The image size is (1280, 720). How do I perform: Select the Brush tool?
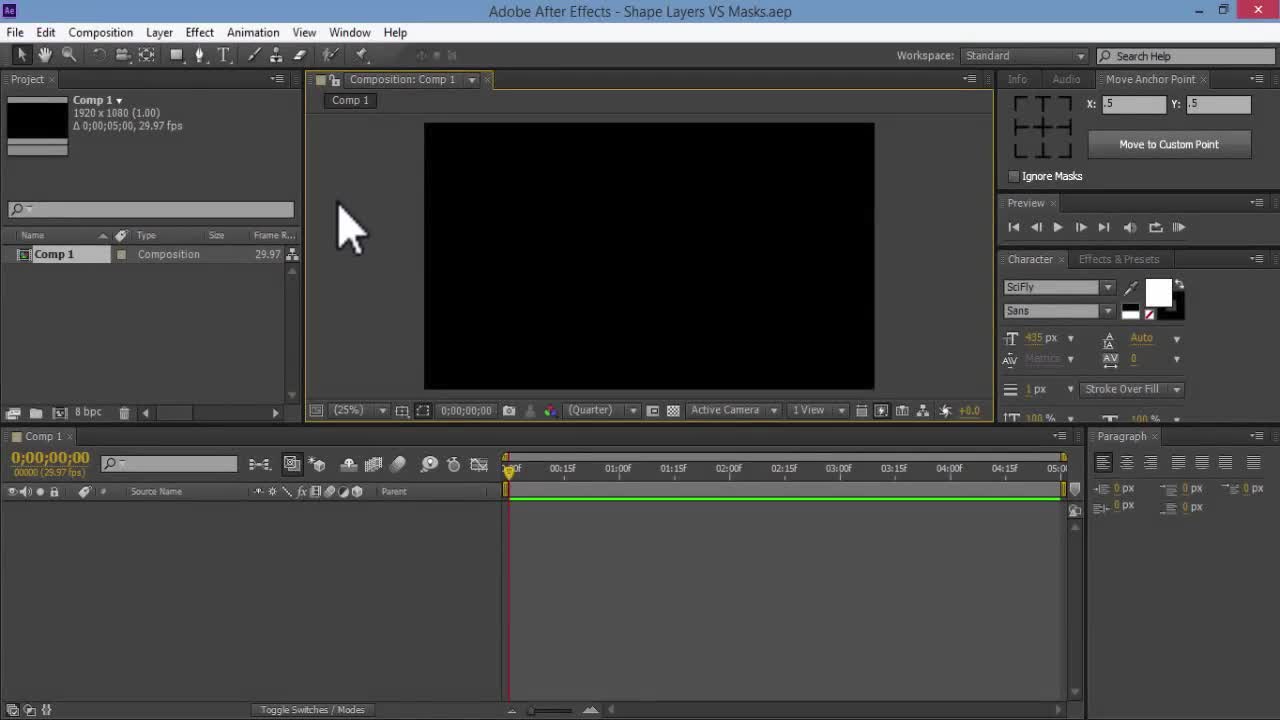pos(254,56)
